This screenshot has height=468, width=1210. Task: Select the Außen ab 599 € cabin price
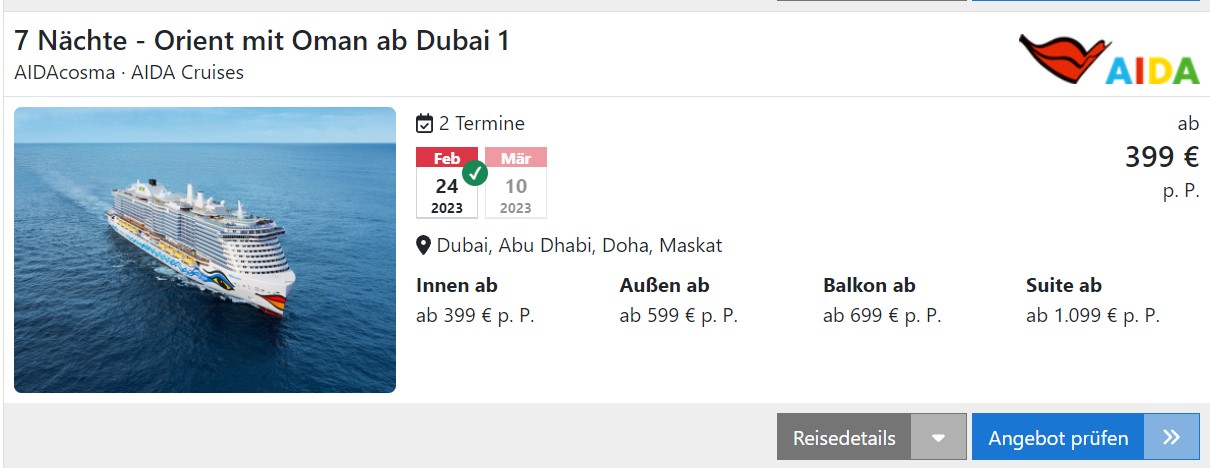679,301
